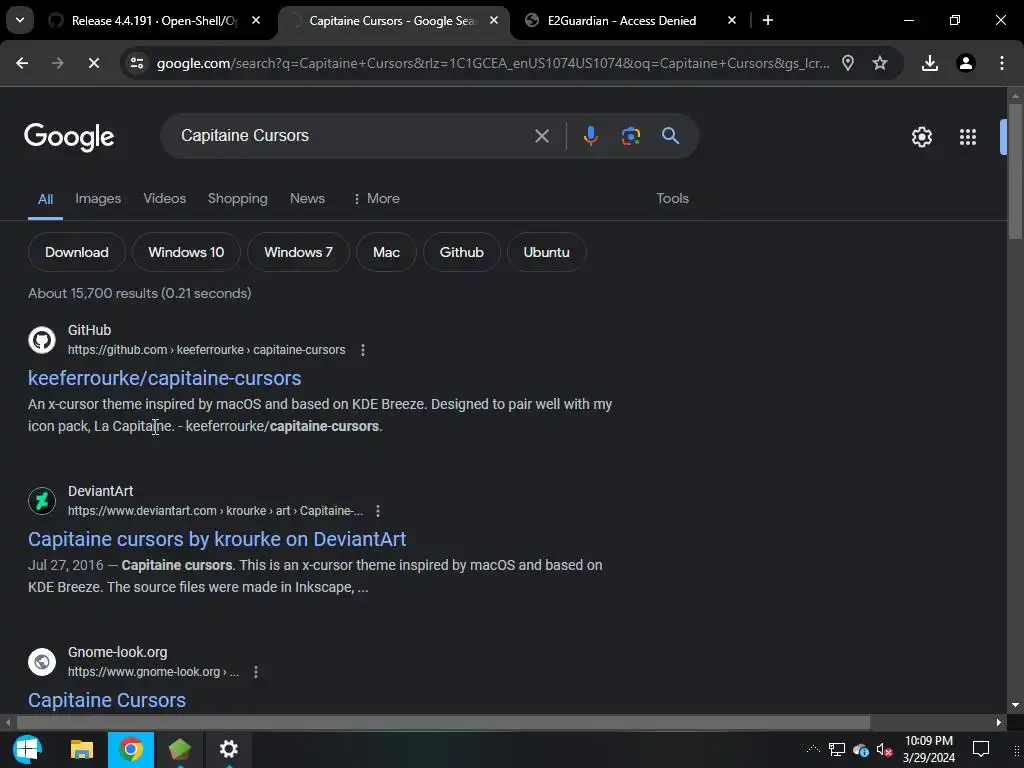This screenshot has width=1024, height=768.
Task: Switch to Shopping results
Action: [x=238, y=199]
